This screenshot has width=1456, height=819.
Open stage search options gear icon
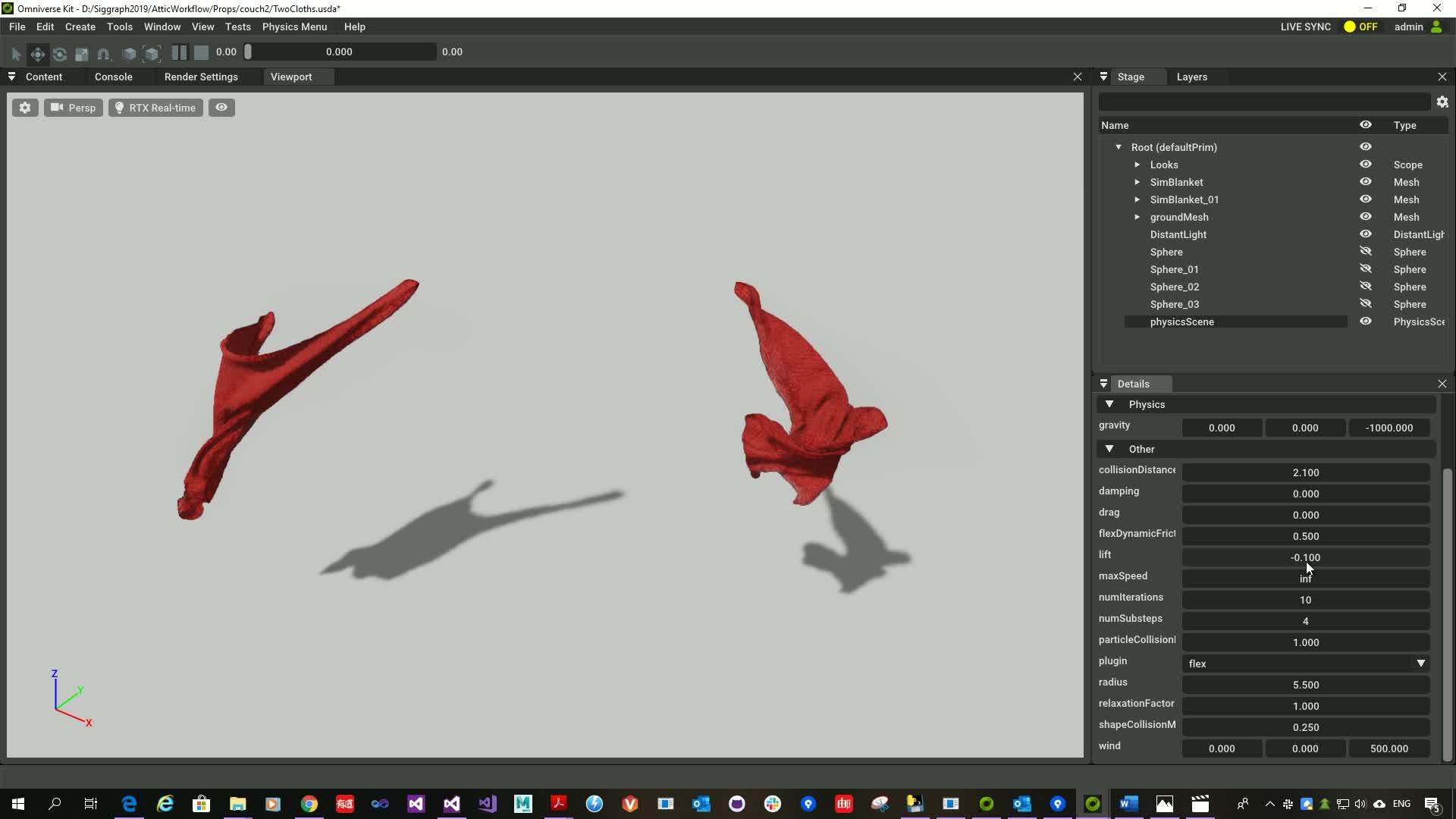[x=1442, y=102]
